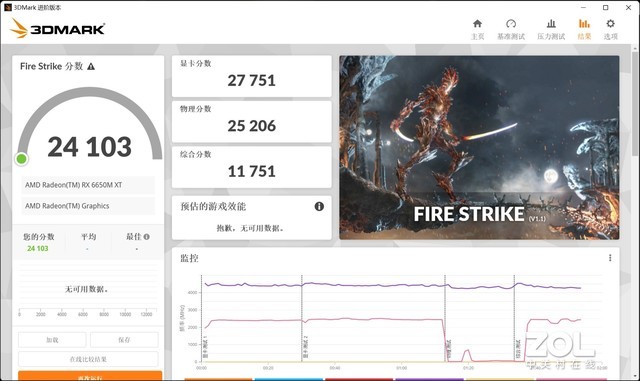Click the overall score 24 103 in gauge
The width and height of the screenshot is (640, 381).
click(89, 147)
